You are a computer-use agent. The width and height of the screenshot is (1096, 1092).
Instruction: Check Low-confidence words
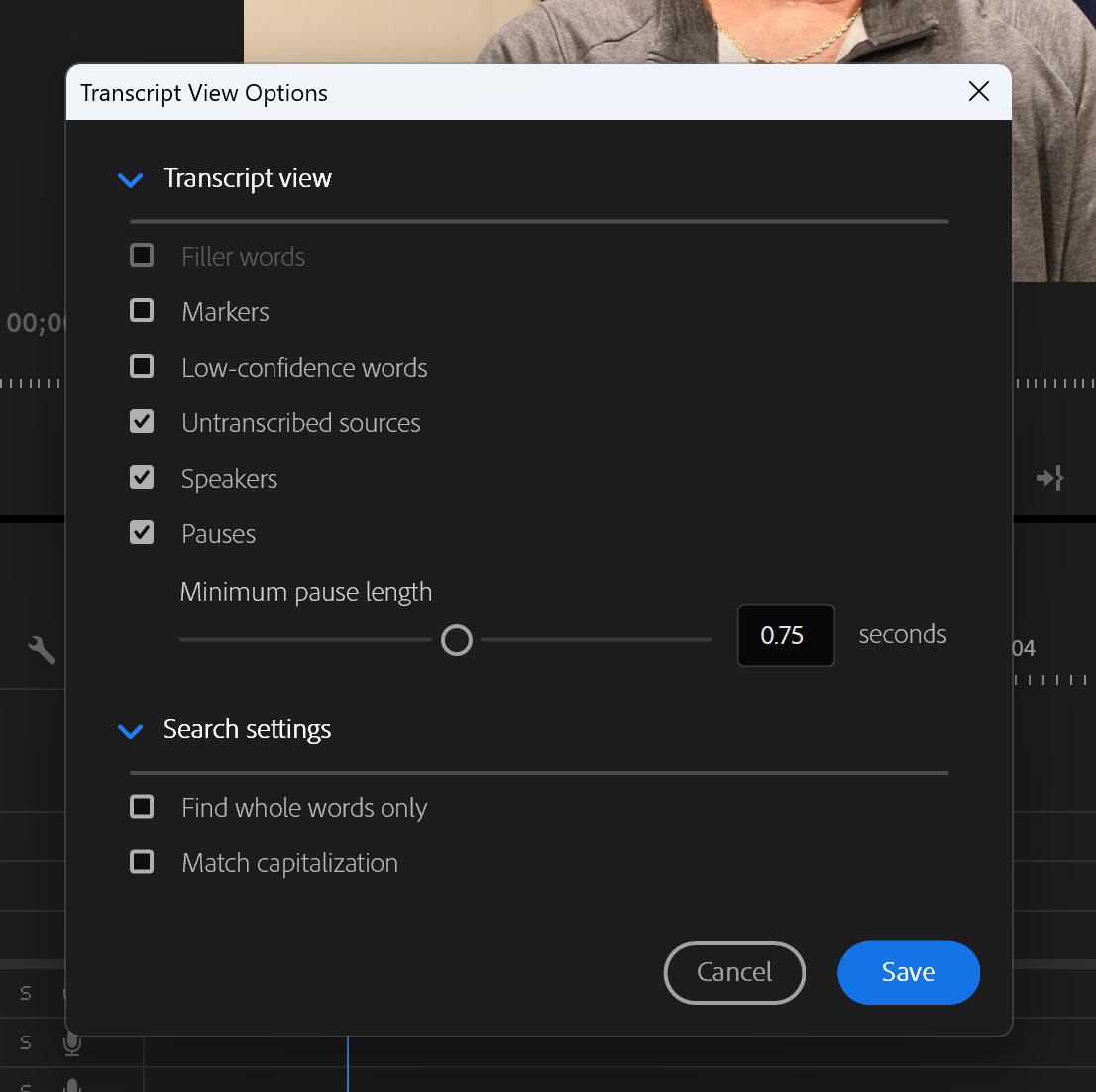click(142, 366)
